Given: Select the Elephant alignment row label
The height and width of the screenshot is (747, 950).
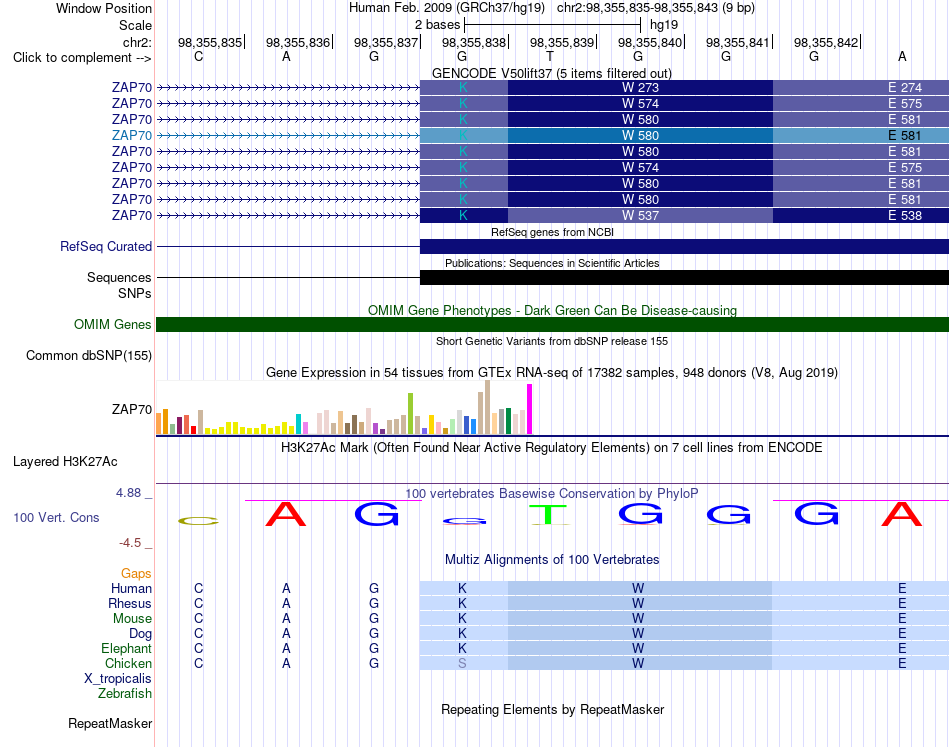Looking at the screenshot, I should tap(127, 648).
